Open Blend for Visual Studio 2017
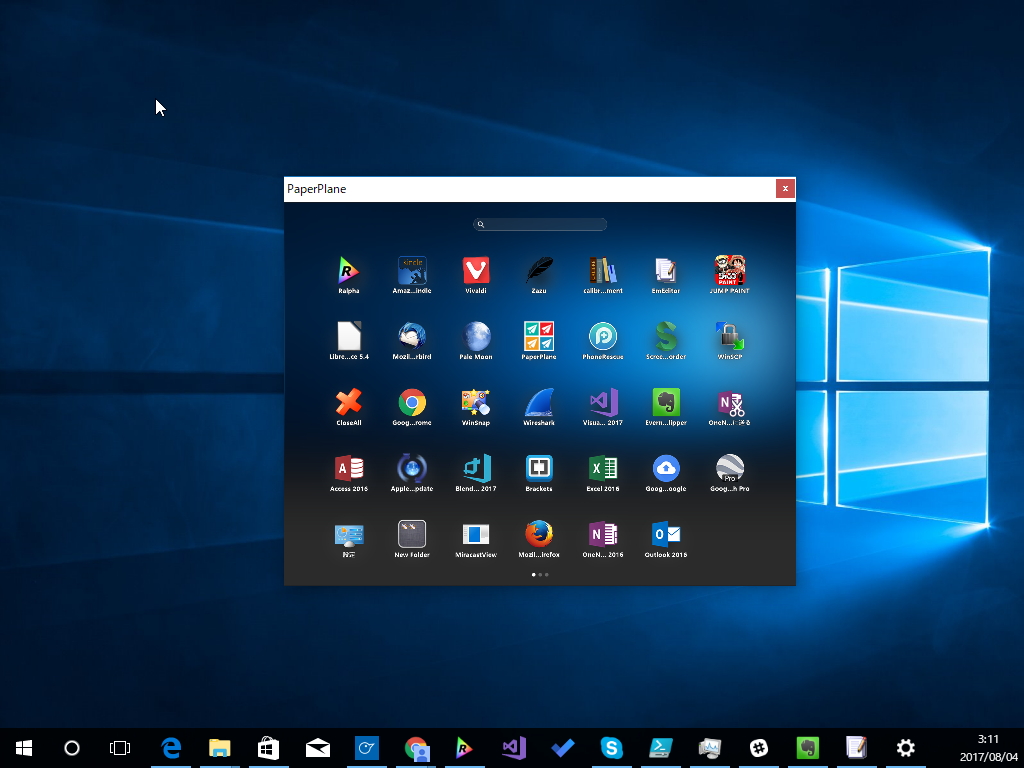This screenshot has width=1024, height=768. 476,468
